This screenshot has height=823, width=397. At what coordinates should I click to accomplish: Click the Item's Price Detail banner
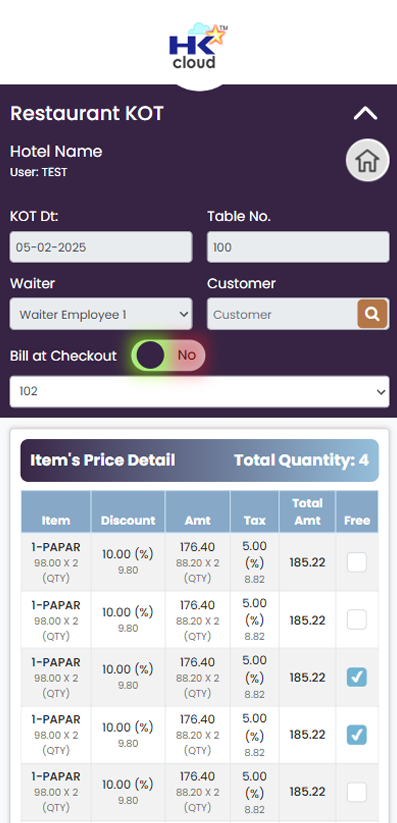[x=200, y=460]
